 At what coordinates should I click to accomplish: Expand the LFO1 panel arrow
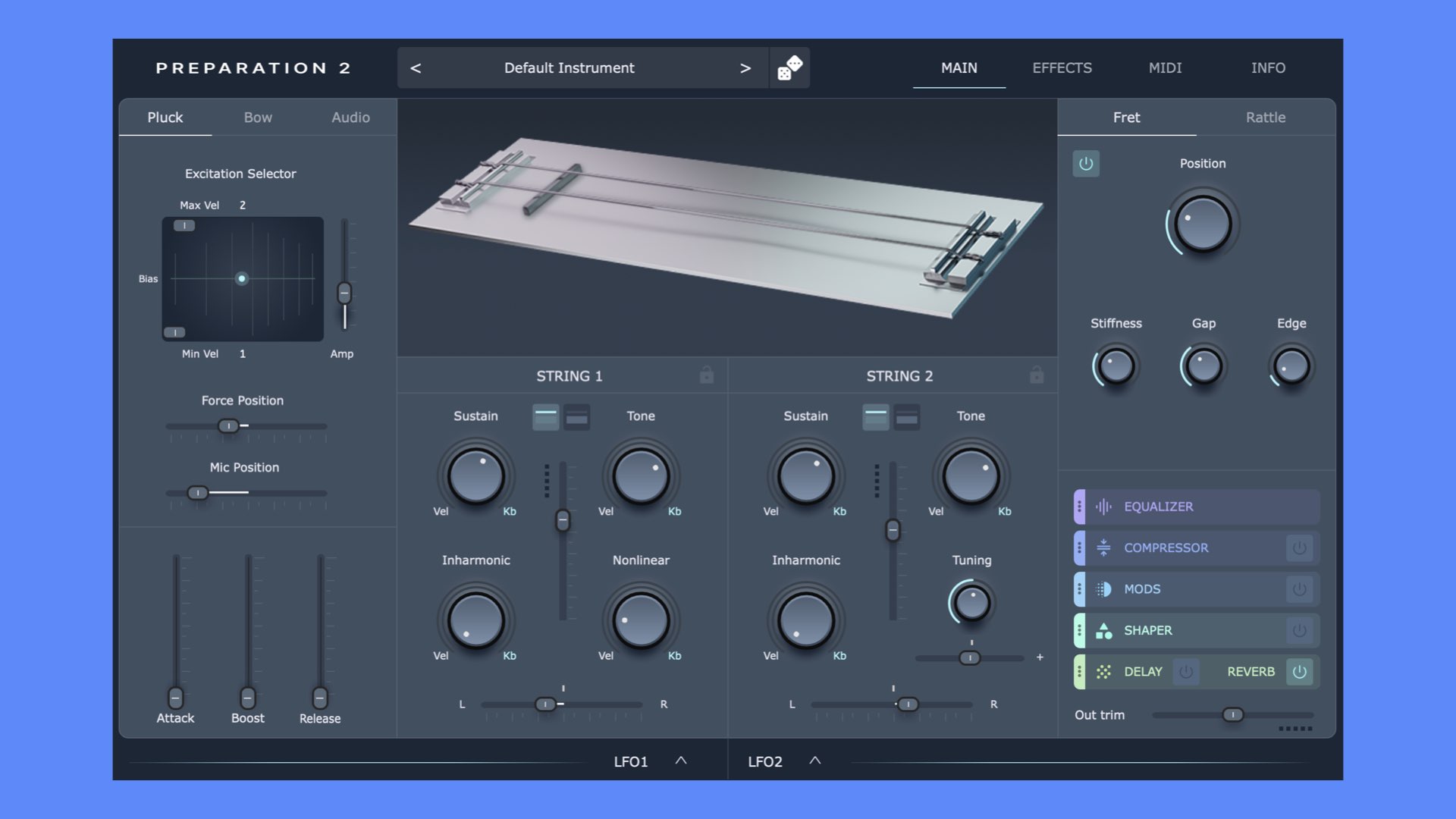[x=681, y=761]
